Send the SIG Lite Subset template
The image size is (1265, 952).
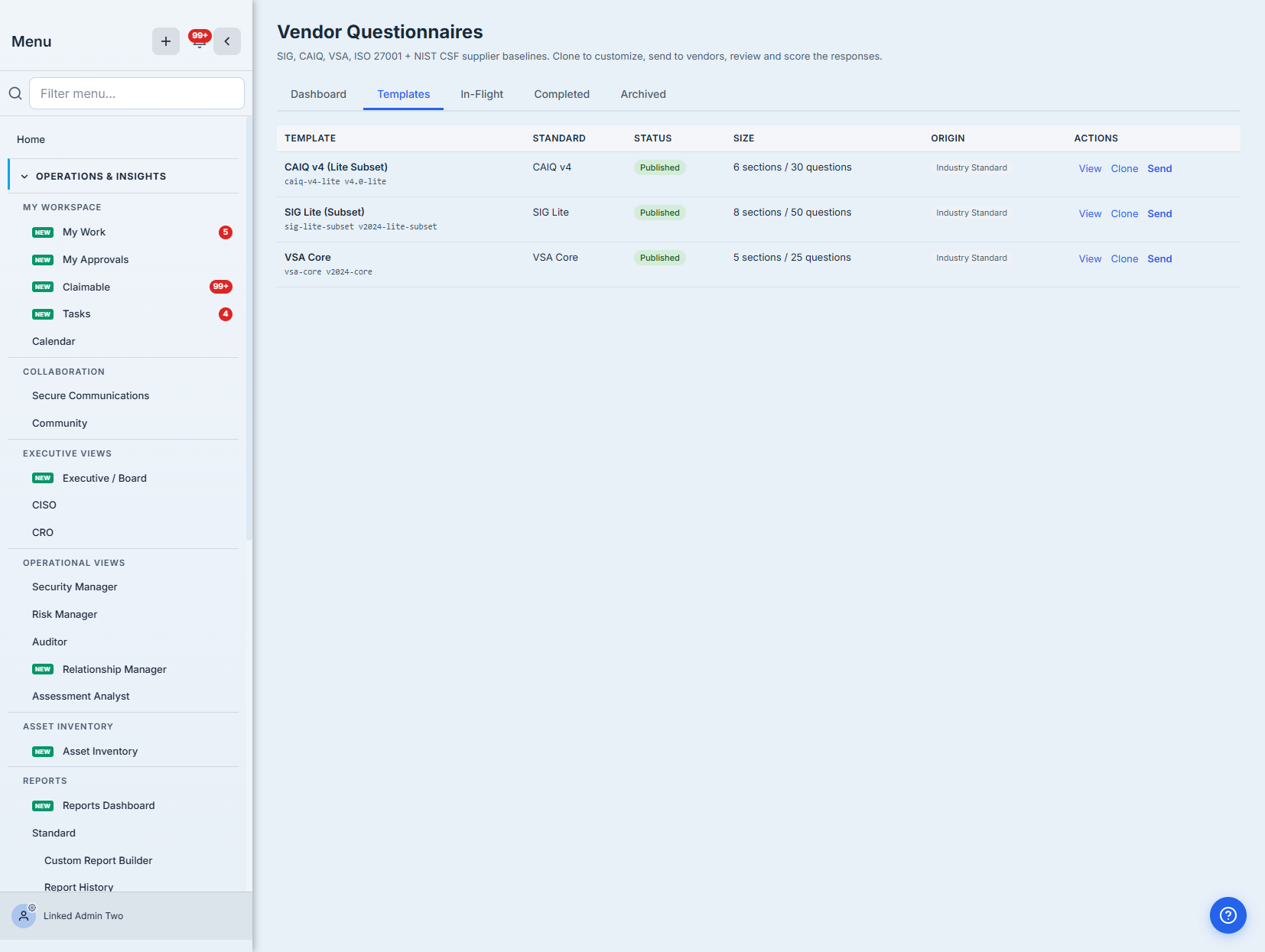1159,214
